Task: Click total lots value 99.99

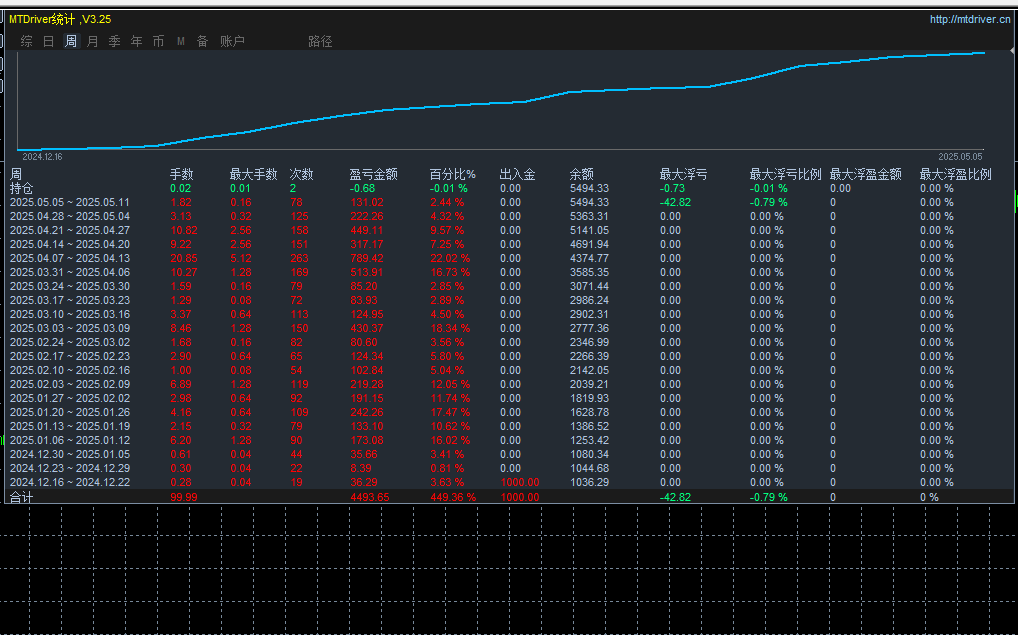Action: coord(184,497)
